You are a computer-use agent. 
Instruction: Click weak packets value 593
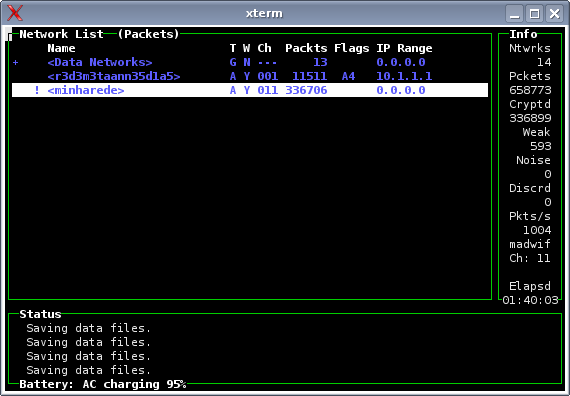(x=541, y=146)
